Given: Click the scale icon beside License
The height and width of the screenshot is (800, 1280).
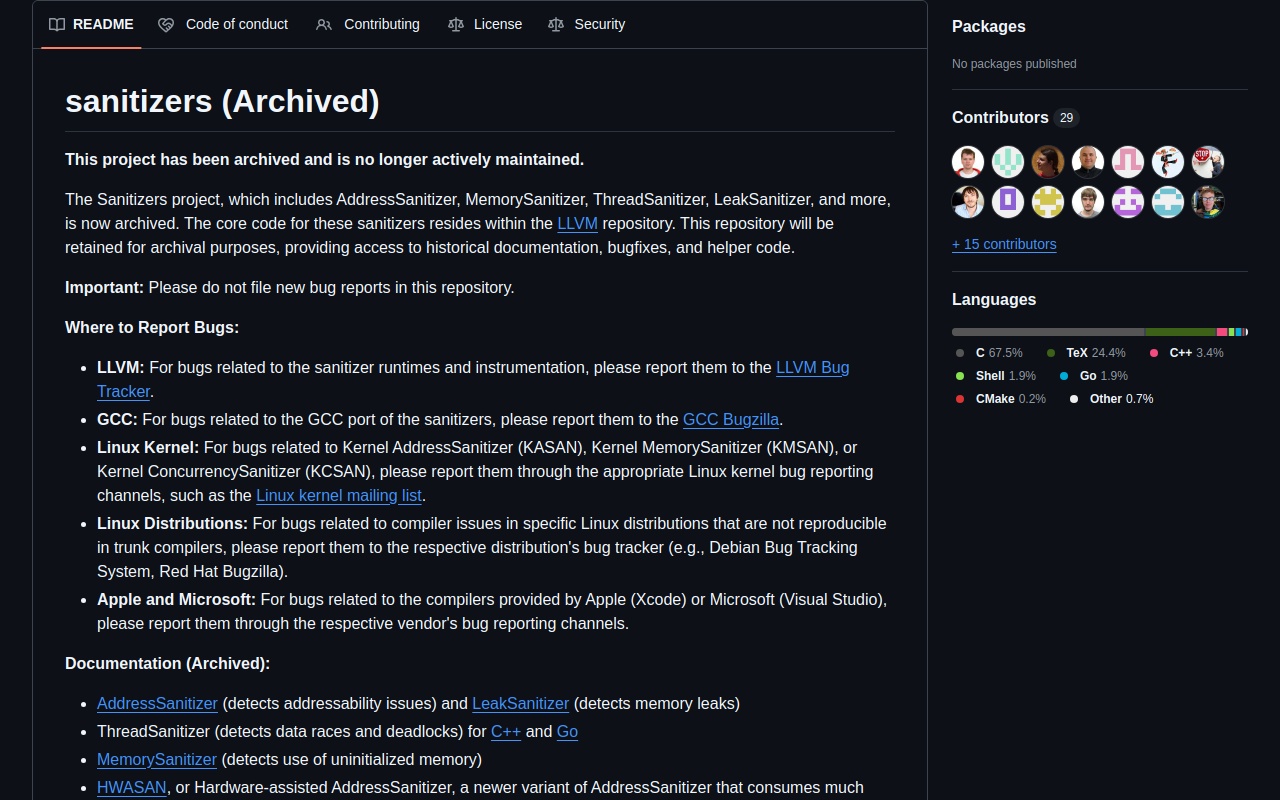Looking at the screenshot, I should click(x=456, y=24).
